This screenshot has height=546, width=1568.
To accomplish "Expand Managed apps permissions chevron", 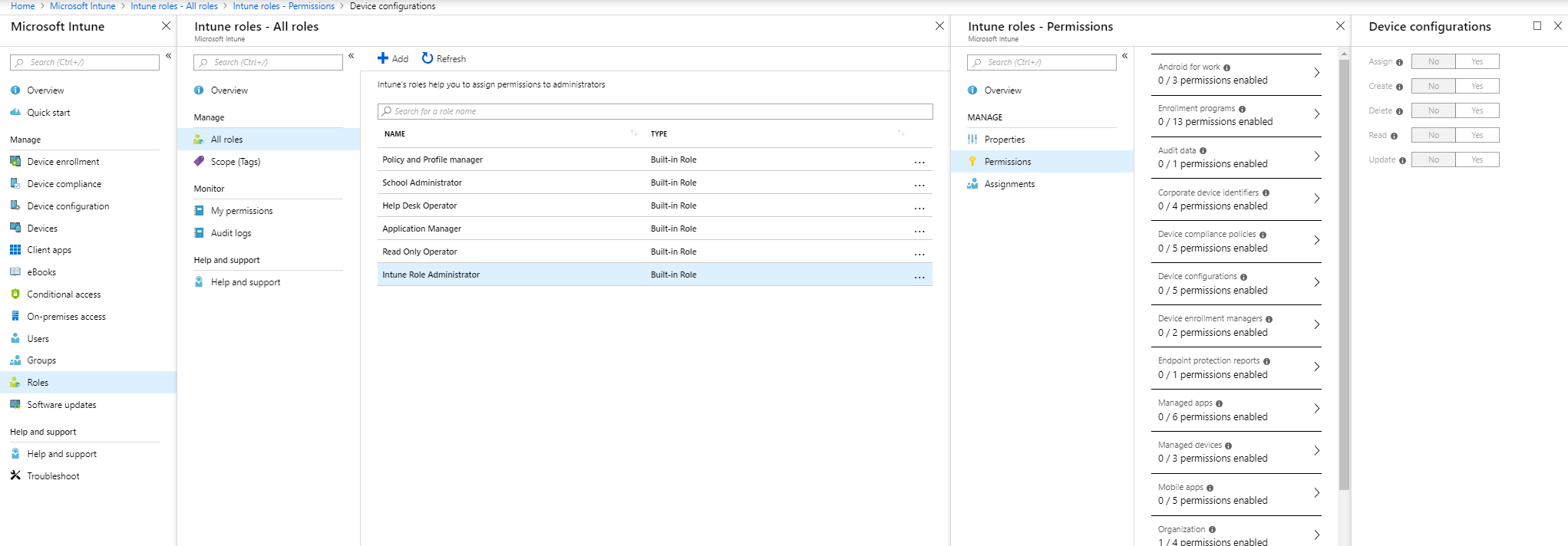I will pos(1316,409).
